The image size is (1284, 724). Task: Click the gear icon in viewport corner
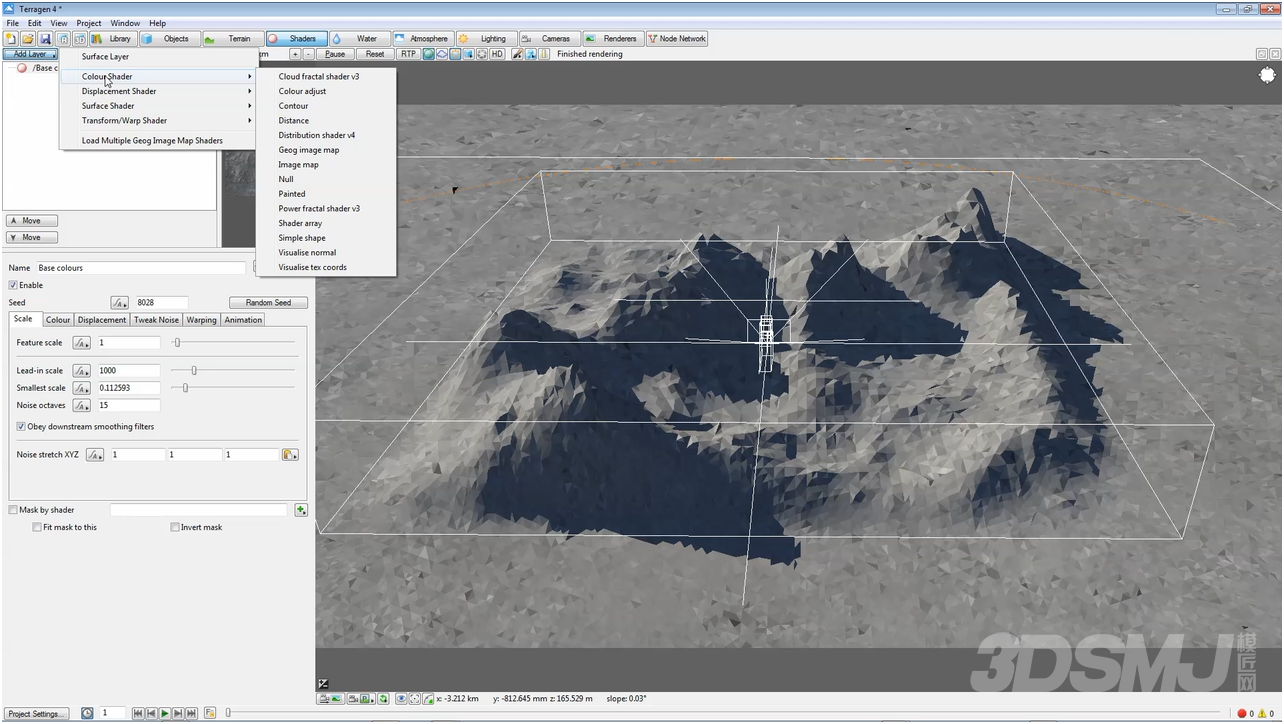tap(1267, 75)
